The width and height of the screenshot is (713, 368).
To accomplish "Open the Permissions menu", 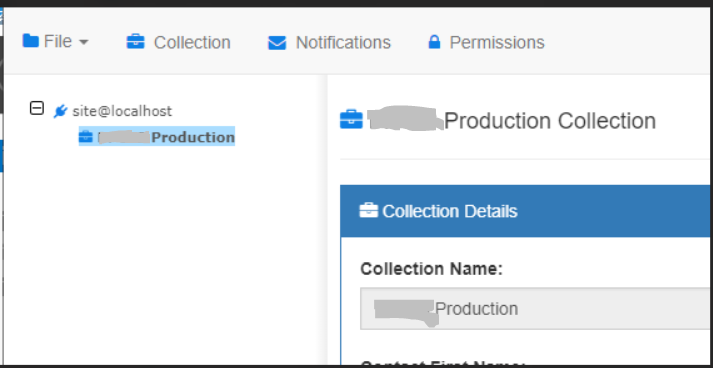I will click(486, 42).
